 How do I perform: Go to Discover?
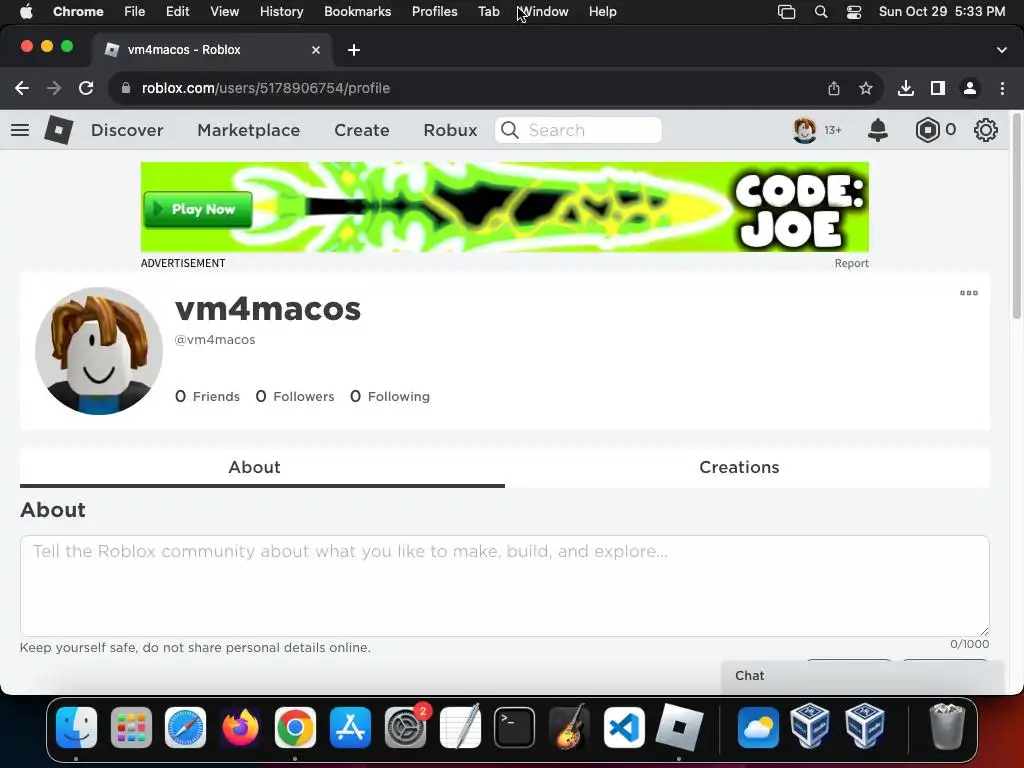(127, 130)
